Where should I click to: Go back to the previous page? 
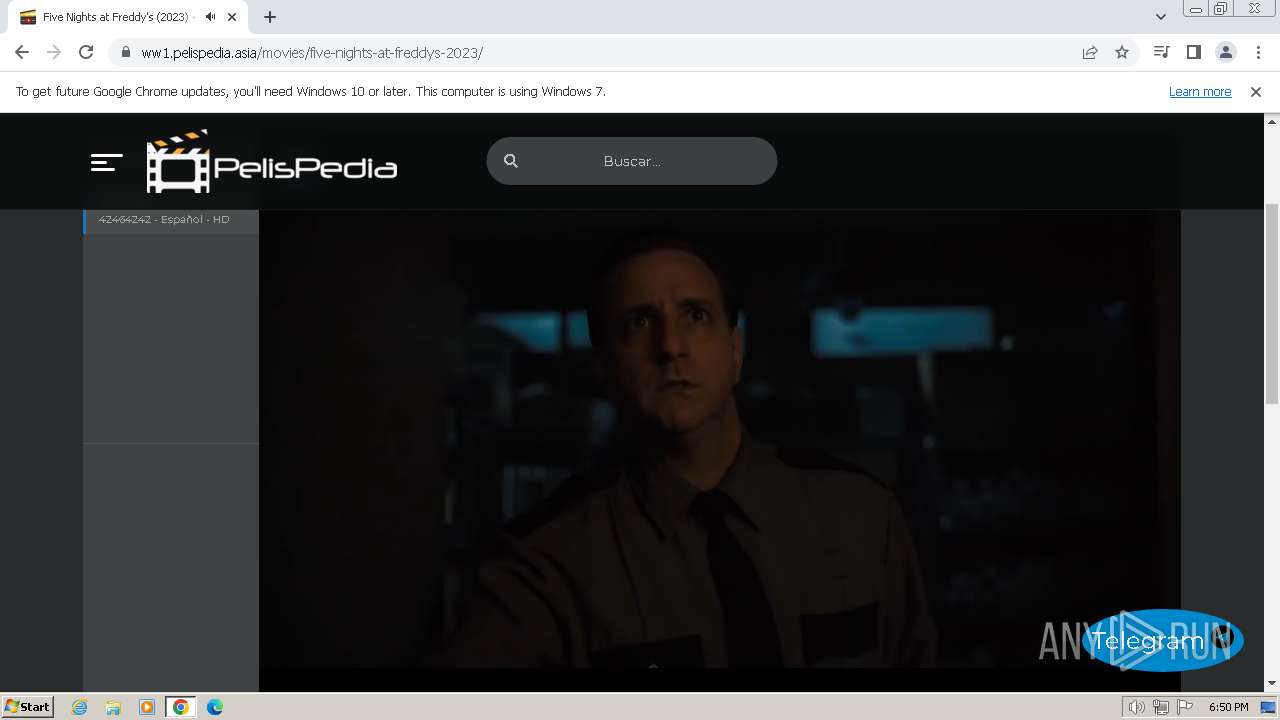pyautogui.click(x=22, y=52)
